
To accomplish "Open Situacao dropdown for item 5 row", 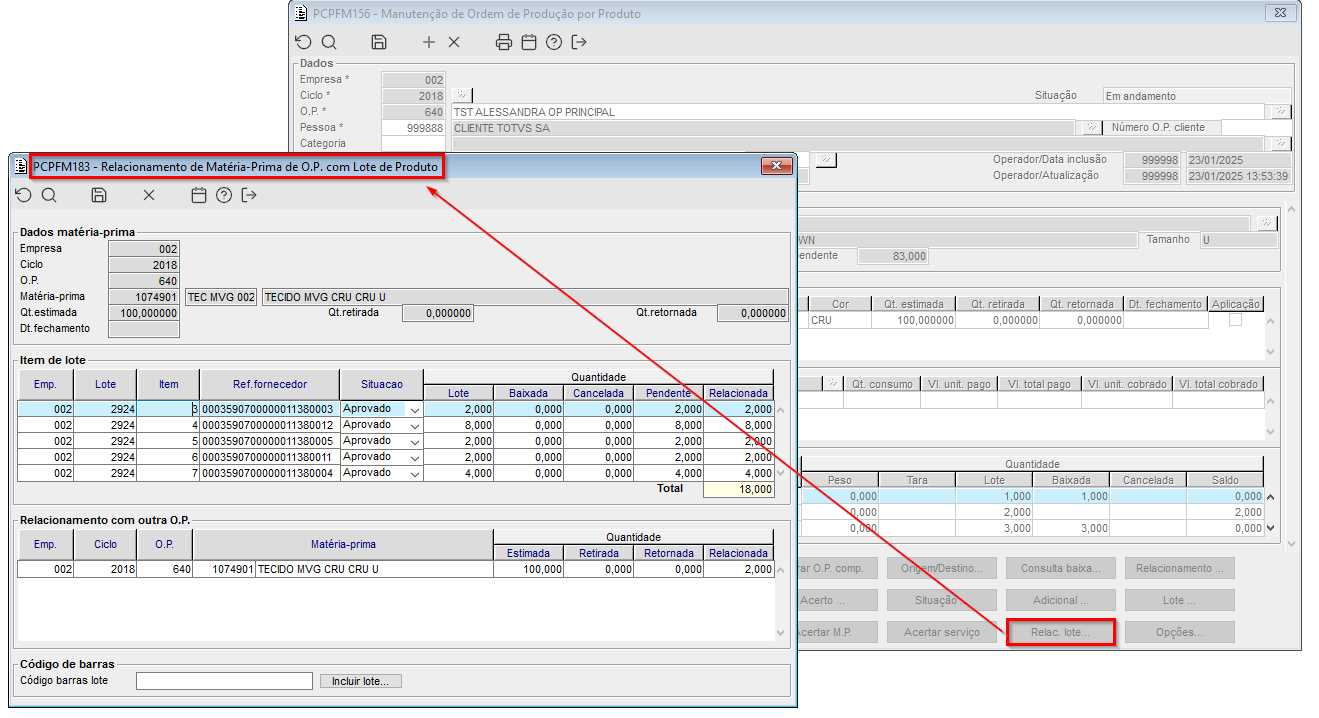I will [x=415, y=441].
